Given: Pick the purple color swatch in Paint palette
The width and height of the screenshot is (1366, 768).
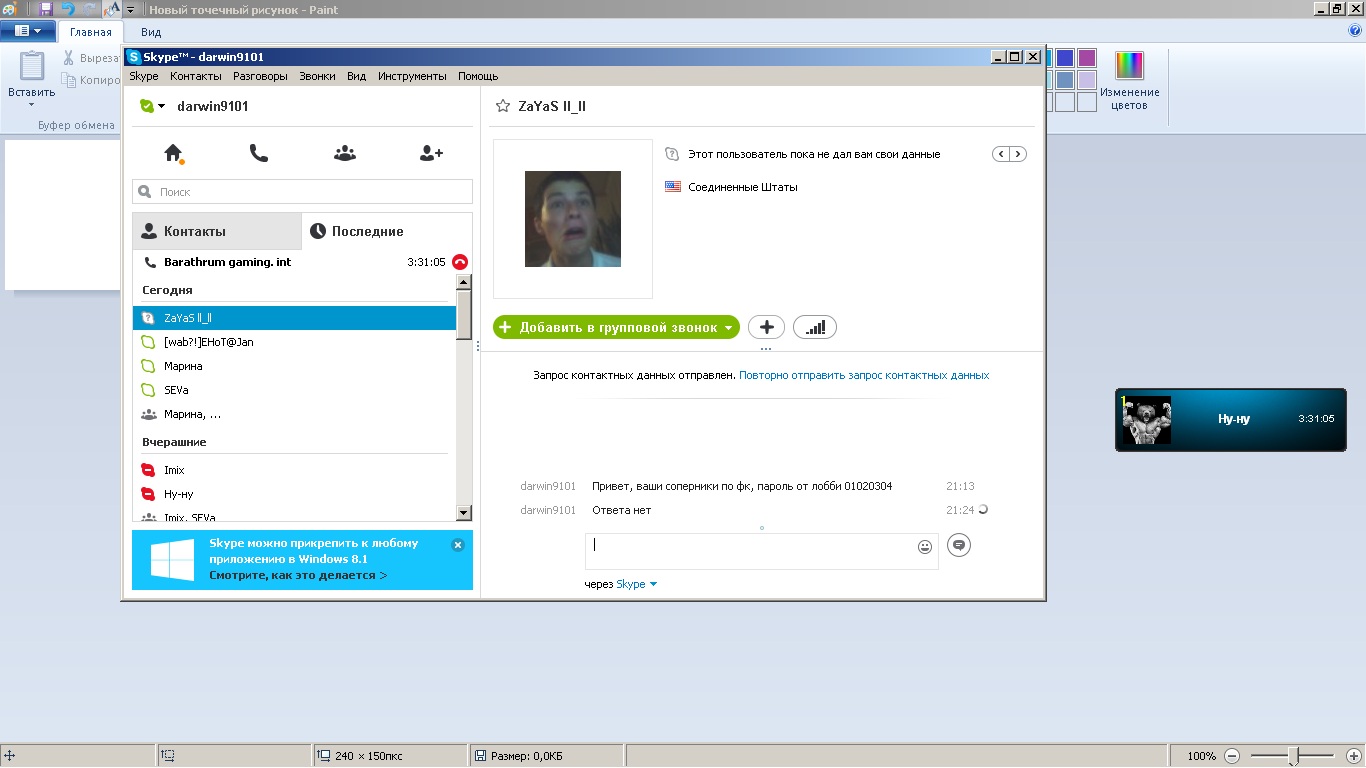Looking at the screenshot, I should pos(1087,58).
